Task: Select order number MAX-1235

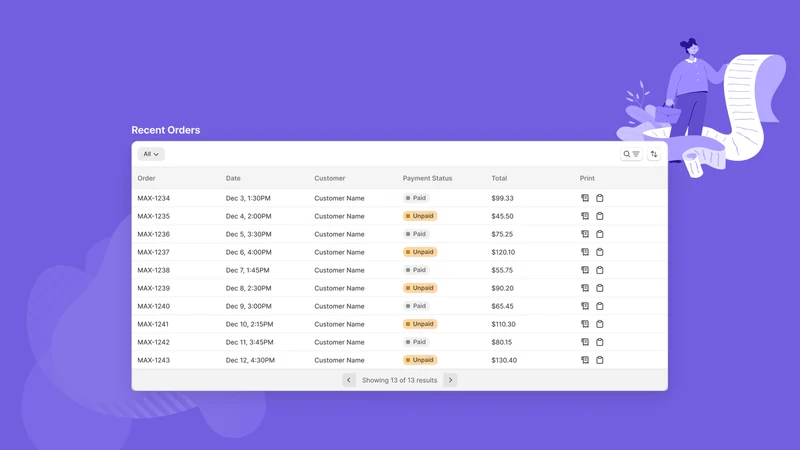Action: (x=154, y=216)
